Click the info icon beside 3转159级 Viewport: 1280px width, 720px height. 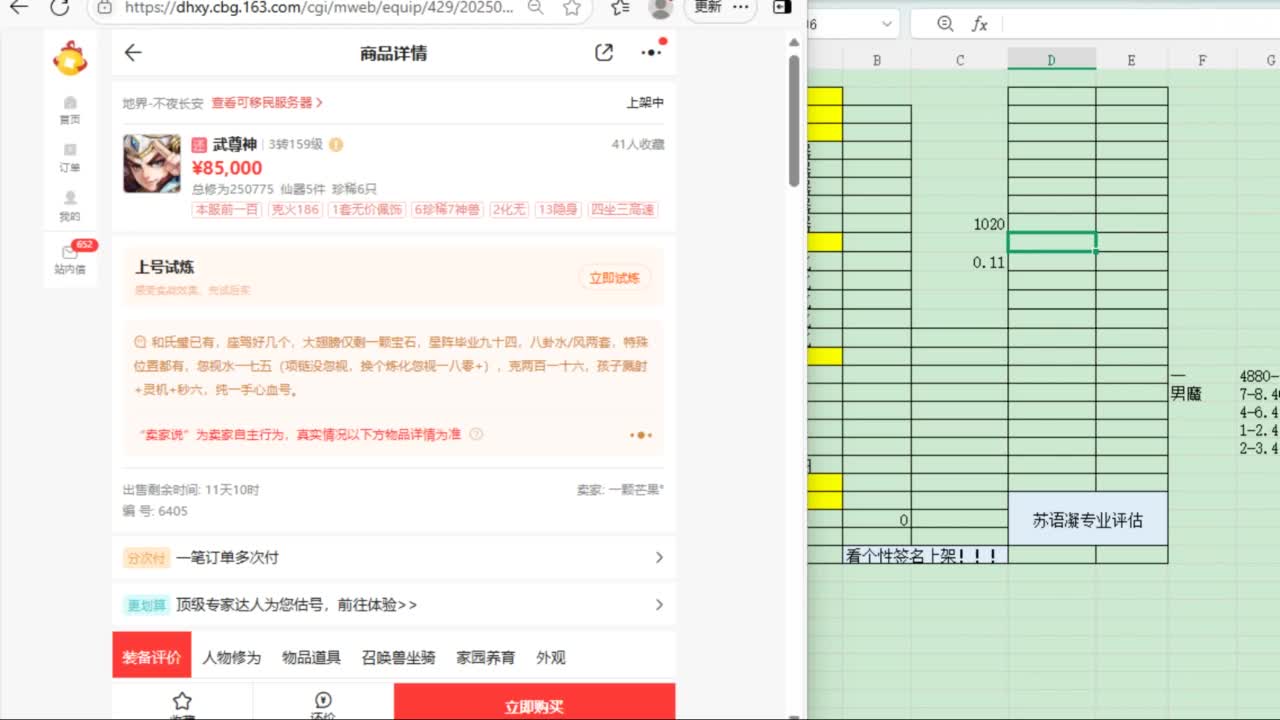click(x=336, y=145)
